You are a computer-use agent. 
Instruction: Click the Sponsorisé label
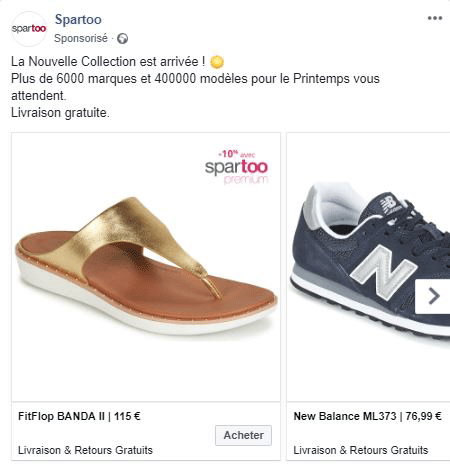(x=81, y=38)
